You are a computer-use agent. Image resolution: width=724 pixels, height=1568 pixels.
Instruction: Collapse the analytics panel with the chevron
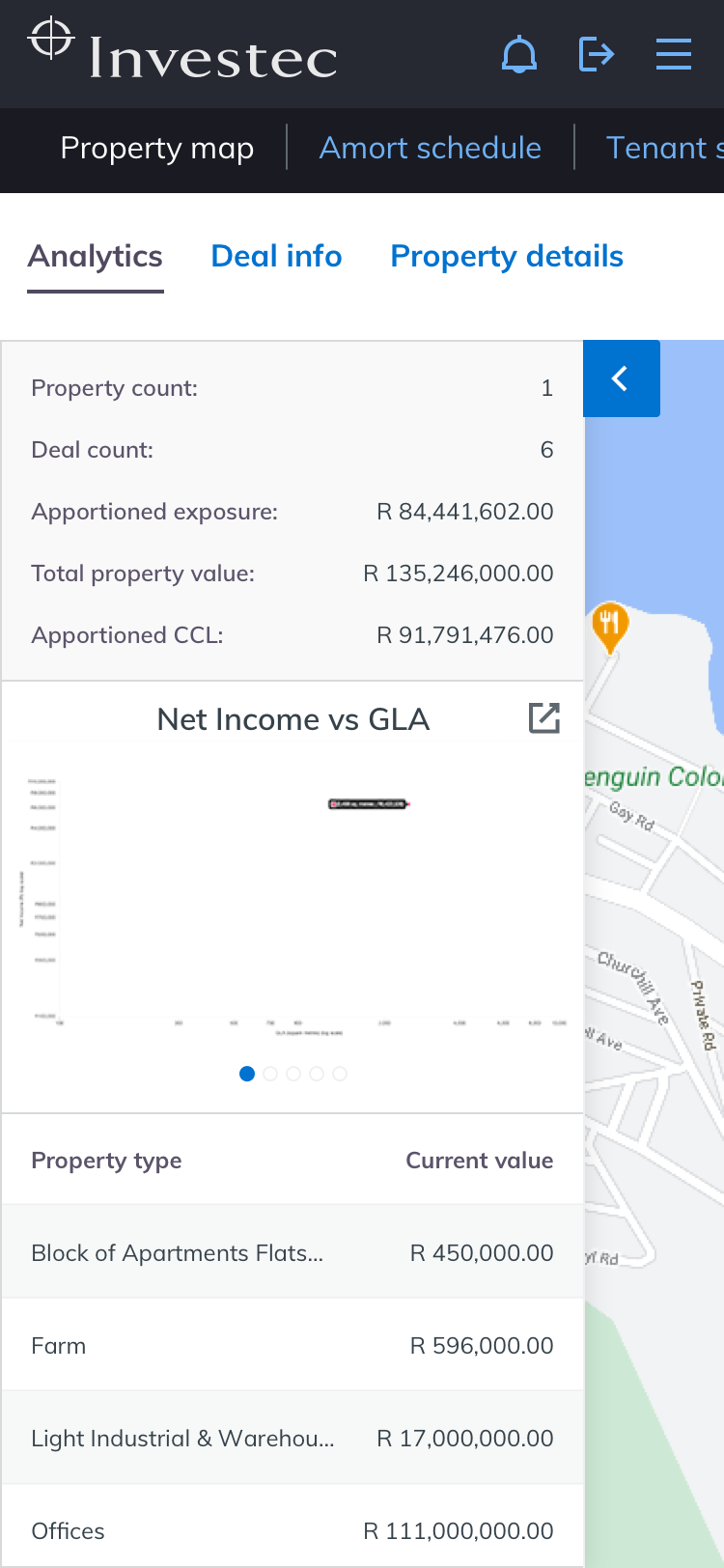pos(621,378)
